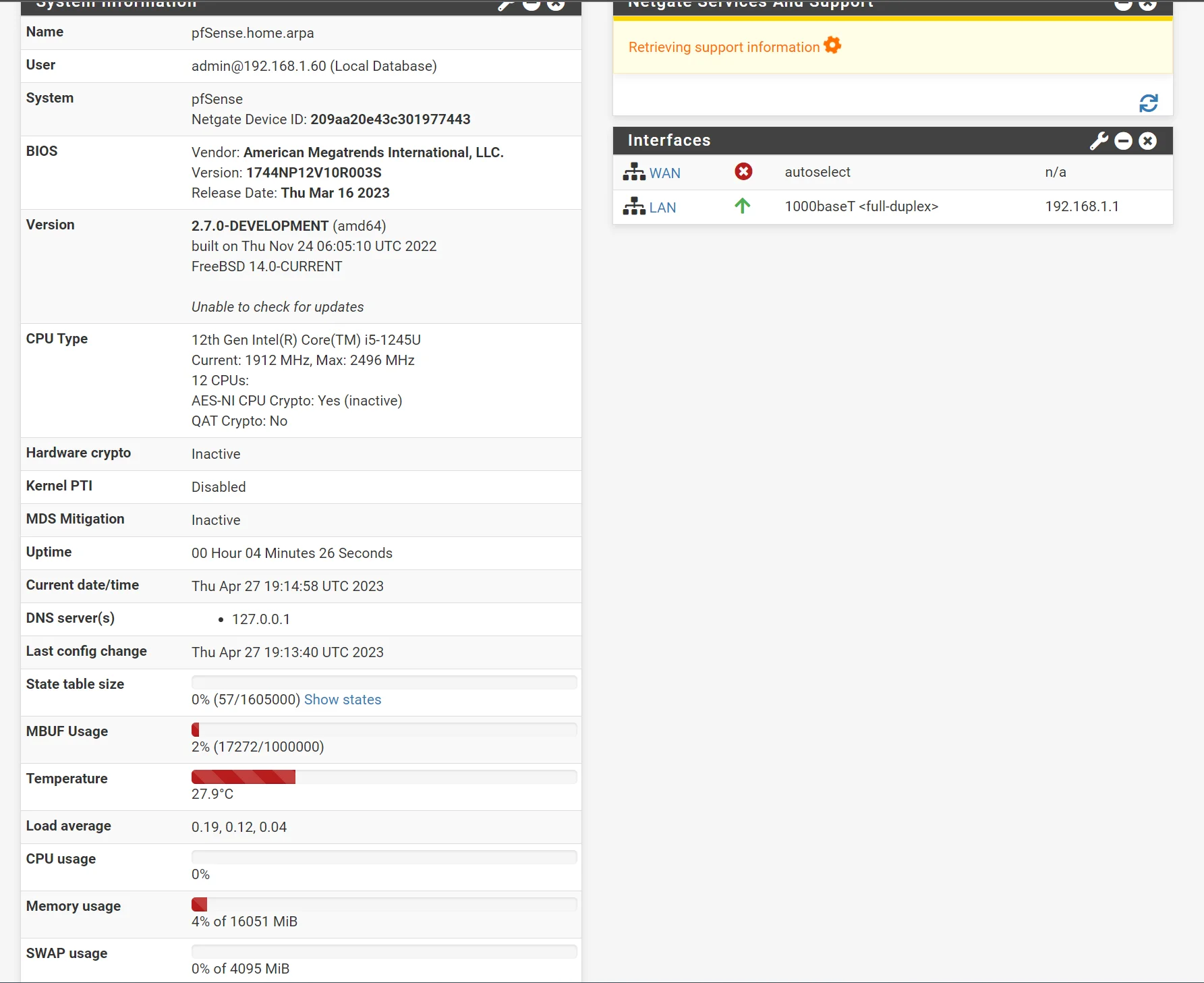1204x983 pixels.
Task: Click config change "Thu Apr 27 19:13:40 UTC 2023"
Action: (x=287, y=652)
